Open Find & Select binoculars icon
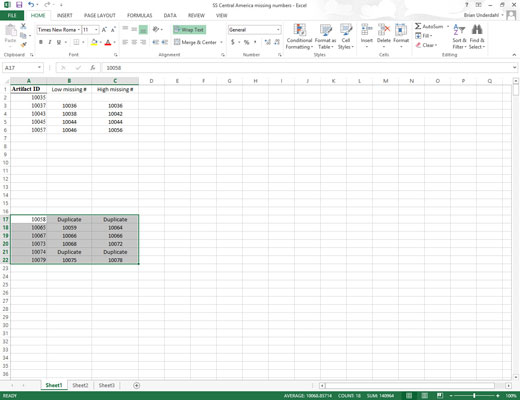The image size is (520, 400). pos(477,30)
